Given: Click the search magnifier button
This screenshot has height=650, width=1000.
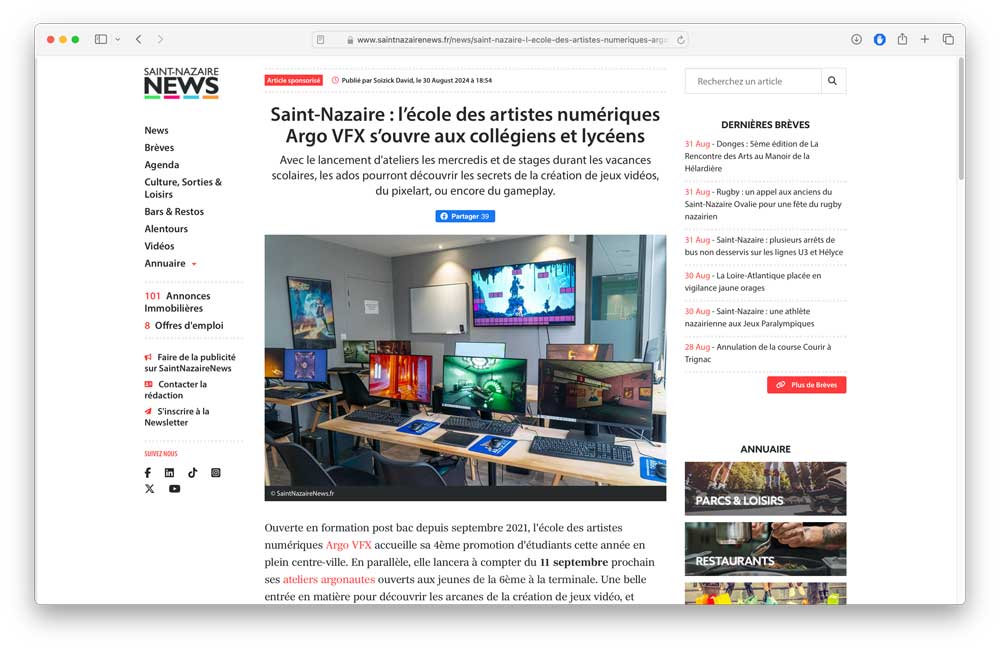Looking at the screenshot, I should click(833, 81).
